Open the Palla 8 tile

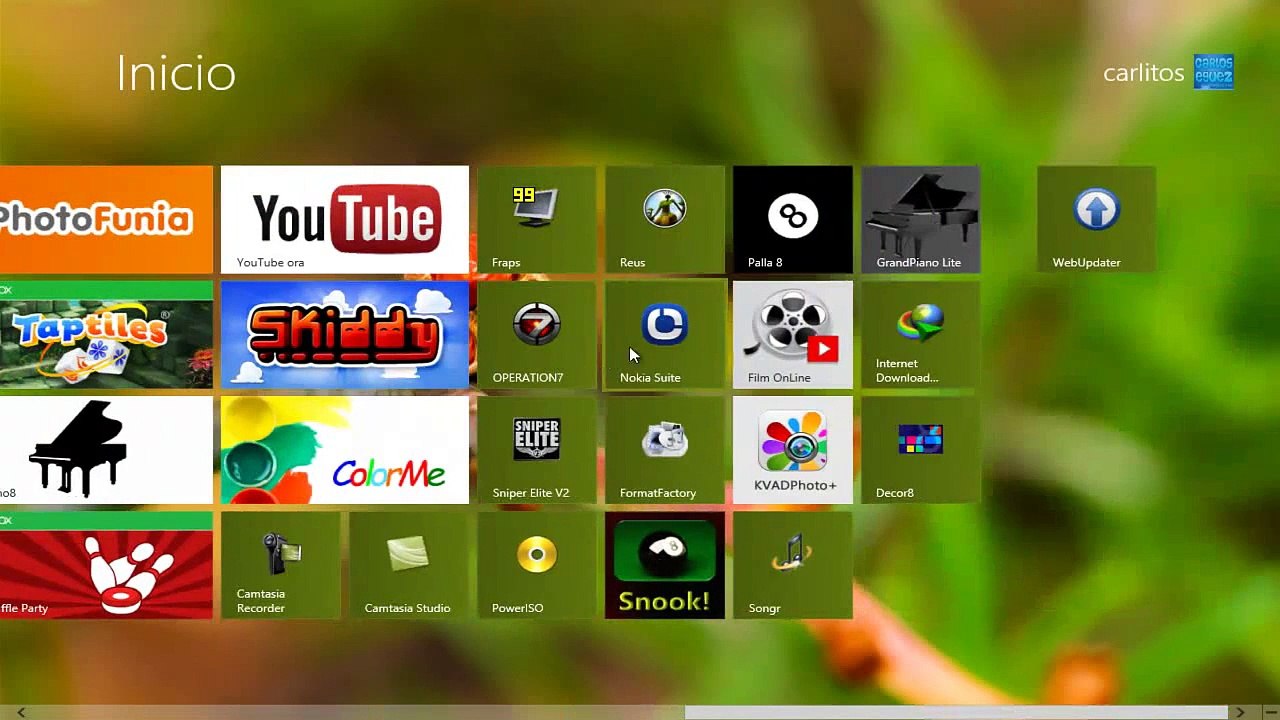pos(792,219)
